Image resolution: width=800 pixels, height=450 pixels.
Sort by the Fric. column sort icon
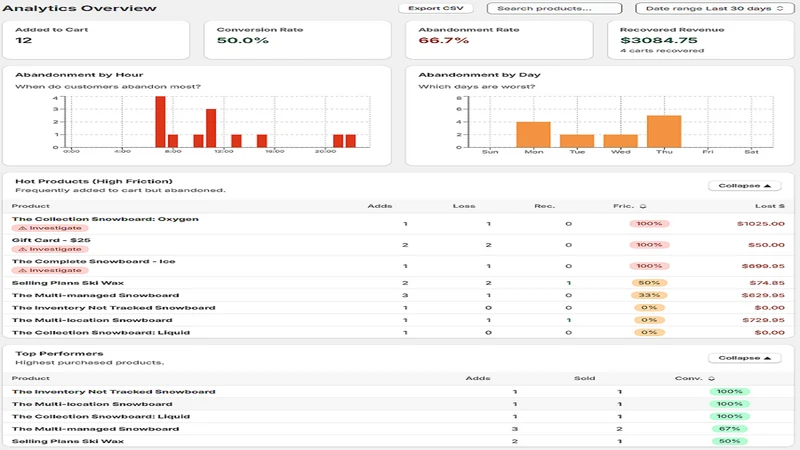[643, 206]
